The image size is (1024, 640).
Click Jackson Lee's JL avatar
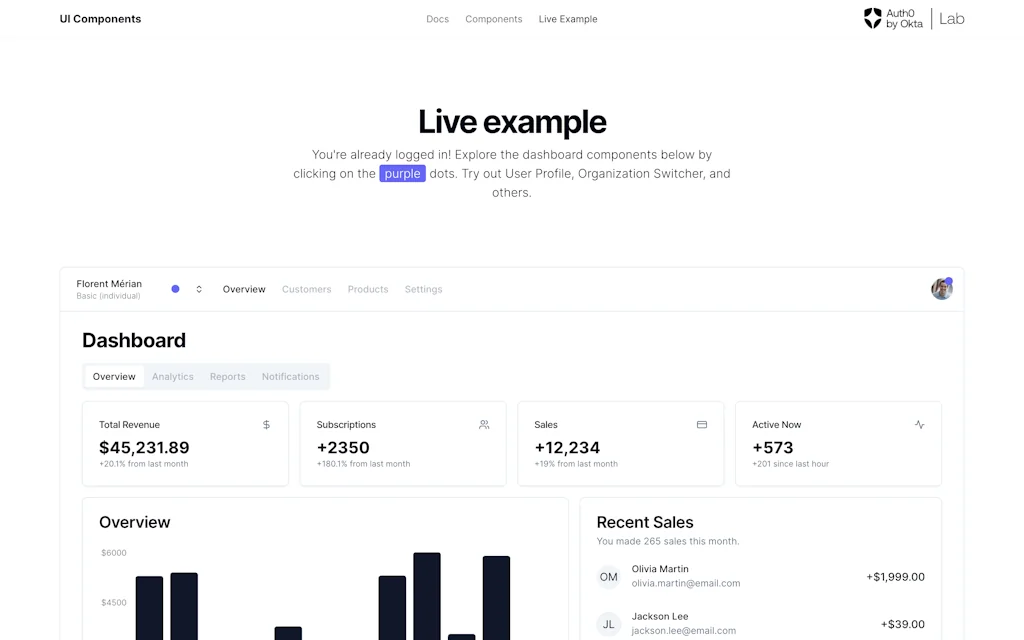coord(608,624)
